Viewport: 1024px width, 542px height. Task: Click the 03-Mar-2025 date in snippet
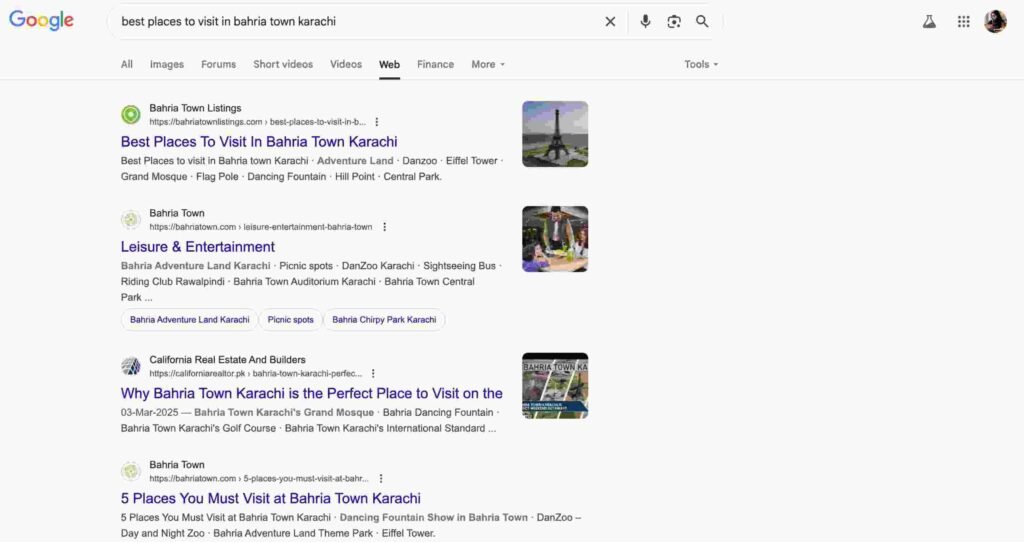[150, 413]
